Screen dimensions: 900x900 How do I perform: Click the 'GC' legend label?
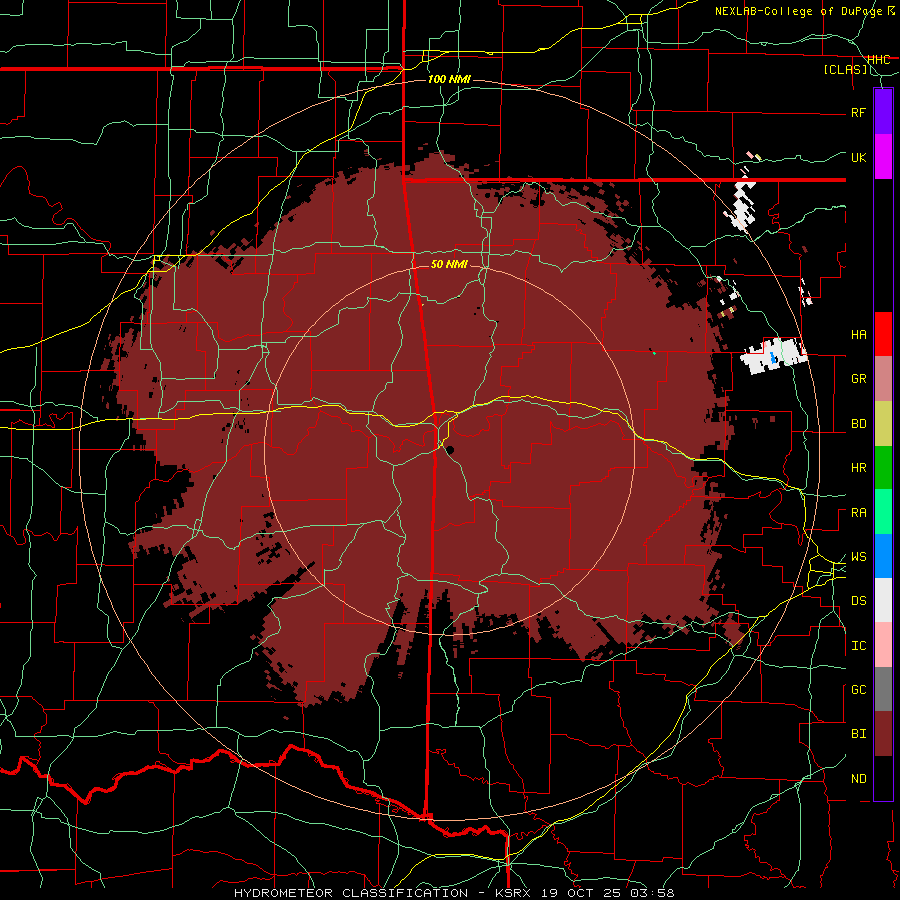[859, 690]
